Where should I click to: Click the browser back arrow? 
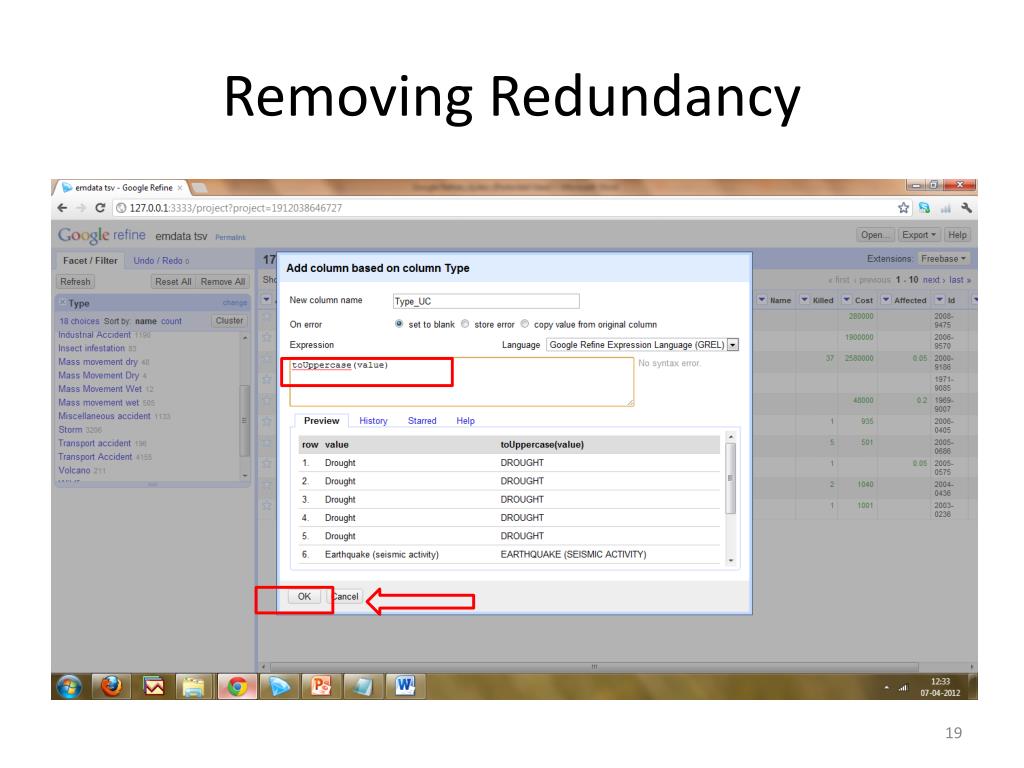(63, 208)
